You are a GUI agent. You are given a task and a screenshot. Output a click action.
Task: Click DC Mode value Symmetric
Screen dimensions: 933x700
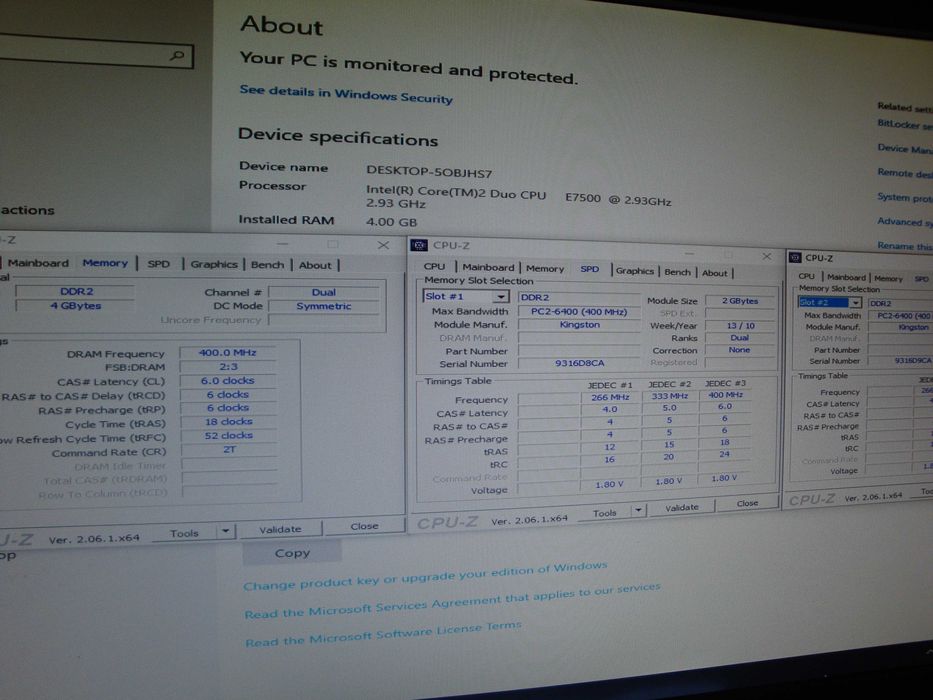tap(324, 306)
